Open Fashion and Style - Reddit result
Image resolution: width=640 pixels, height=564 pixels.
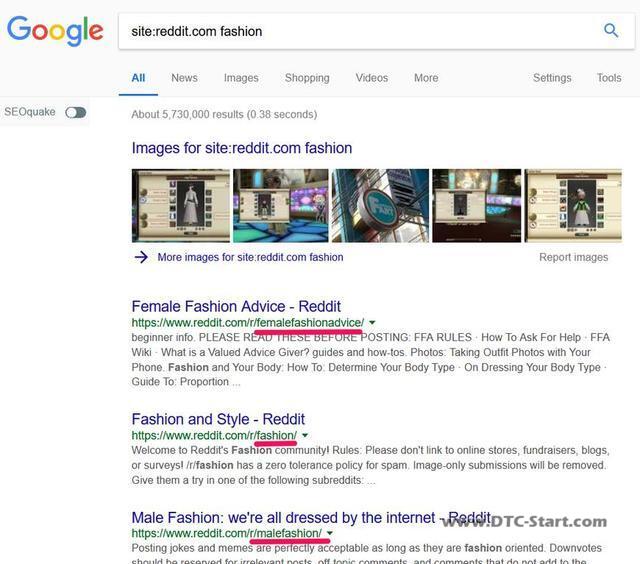[x=218, y=419]
